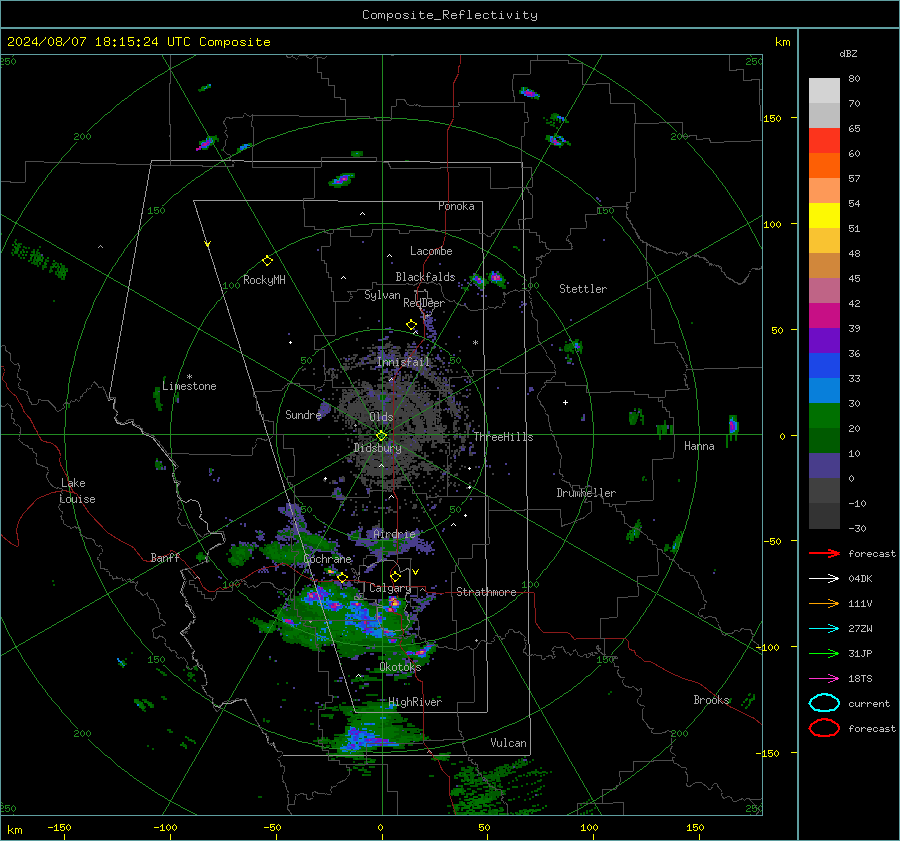Image resolution: width=900 pixels, height=841 pixels.
Task: Click the Brooks city label
Action: point(711,700)
